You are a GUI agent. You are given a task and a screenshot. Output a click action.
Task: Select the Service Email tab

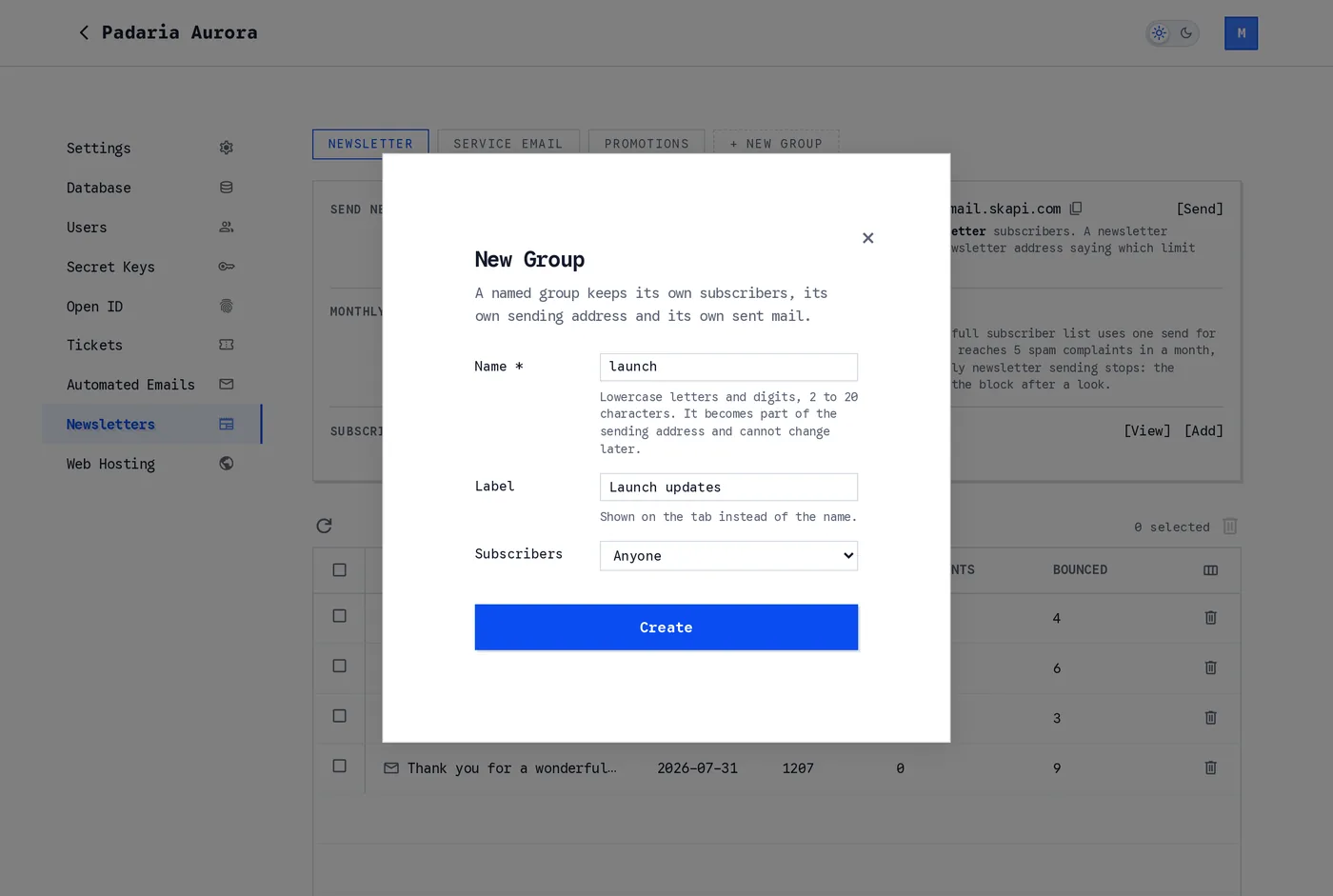(x=508, y=144)
